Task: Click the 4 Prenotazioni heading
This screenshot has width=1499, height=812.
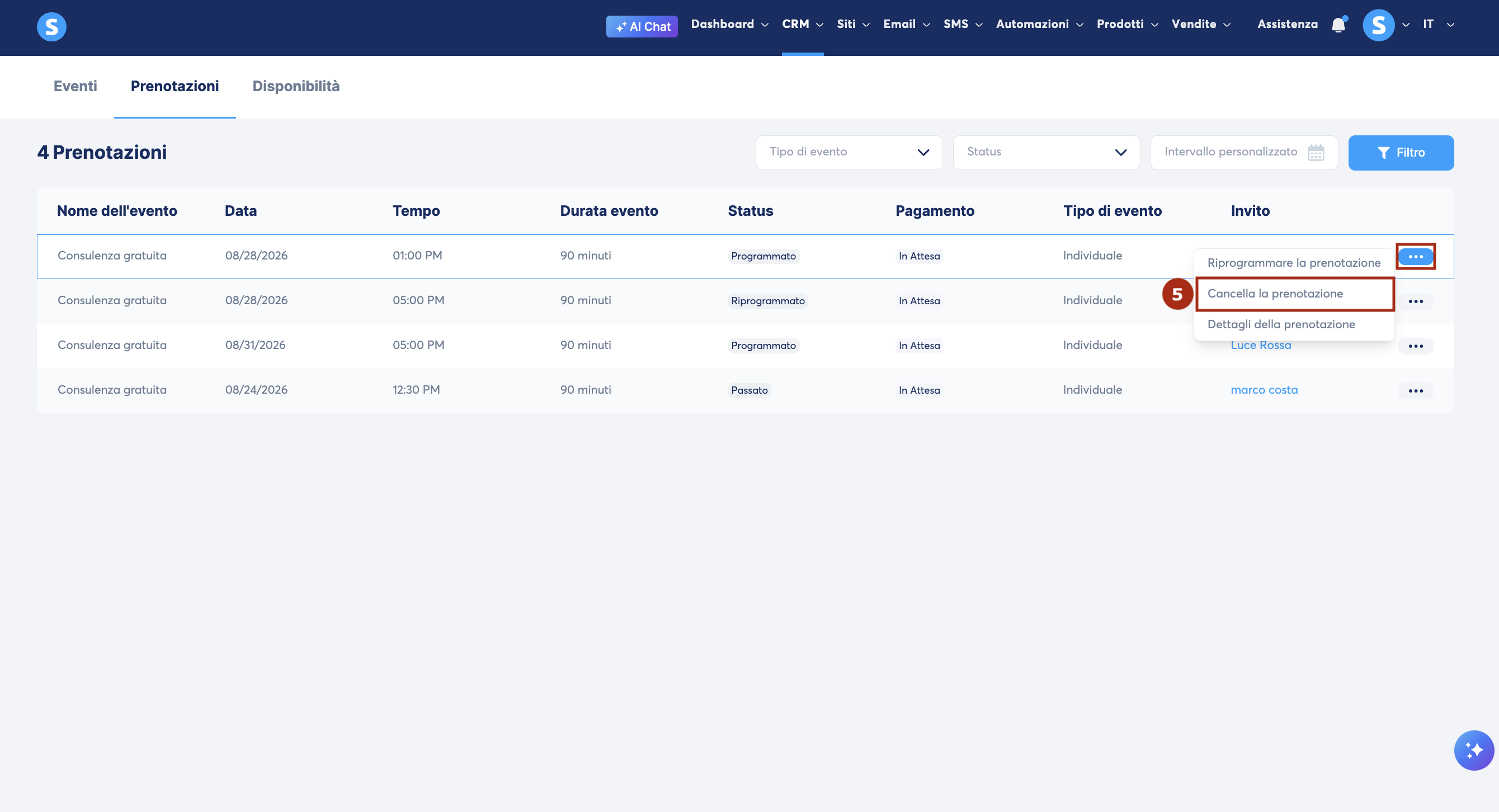Action: click(102, 153)
